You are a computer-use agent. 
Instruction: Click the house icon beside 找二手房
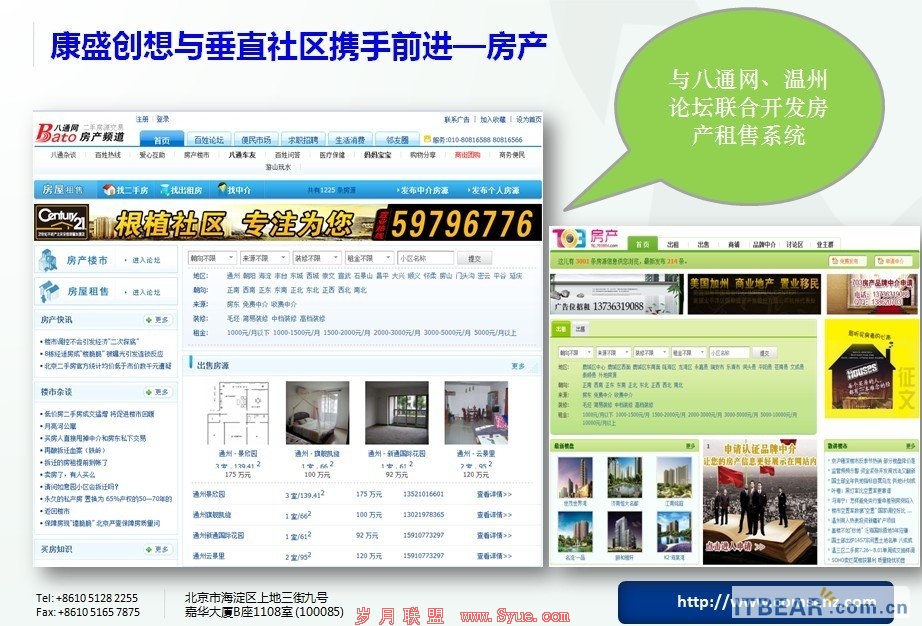[108, 190]
